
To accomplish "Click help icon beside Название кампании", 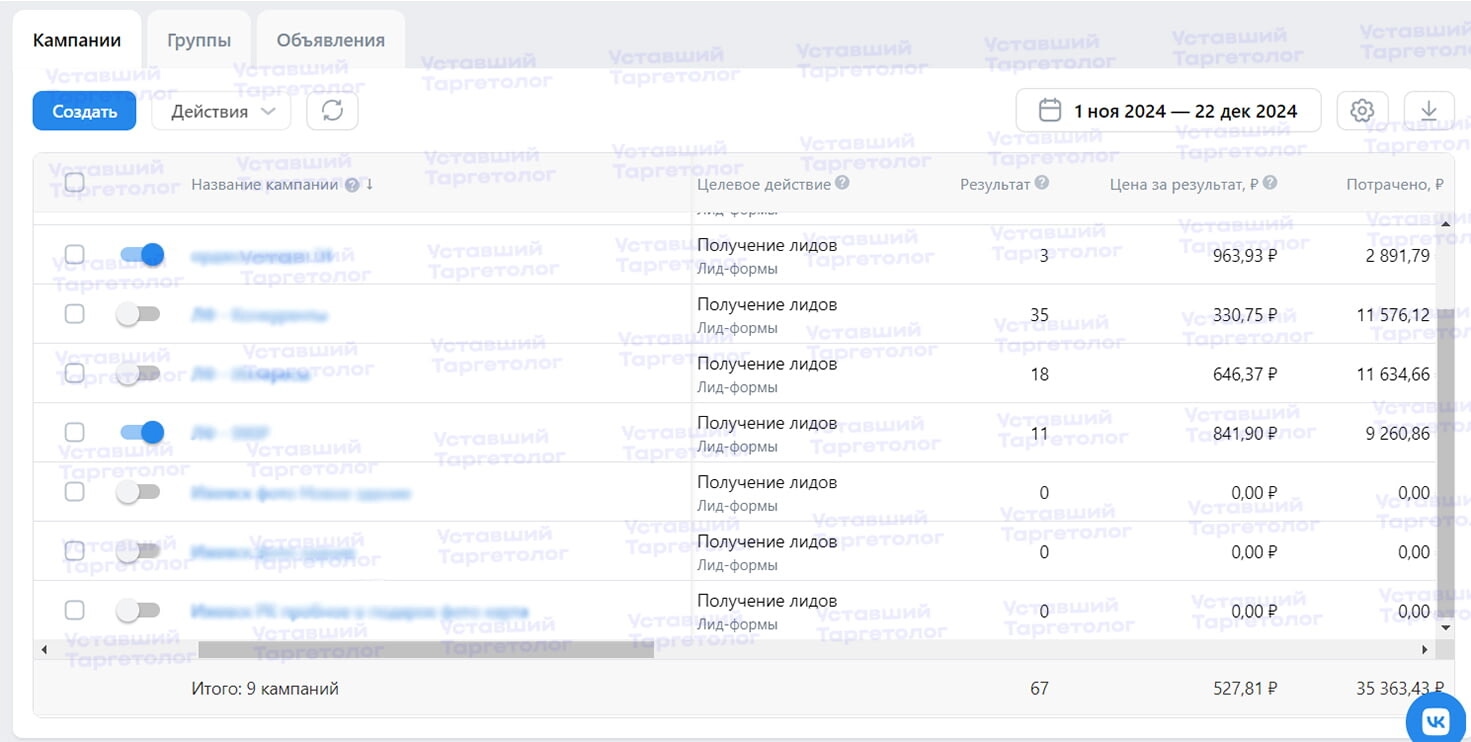I will [x=352, y=185].
